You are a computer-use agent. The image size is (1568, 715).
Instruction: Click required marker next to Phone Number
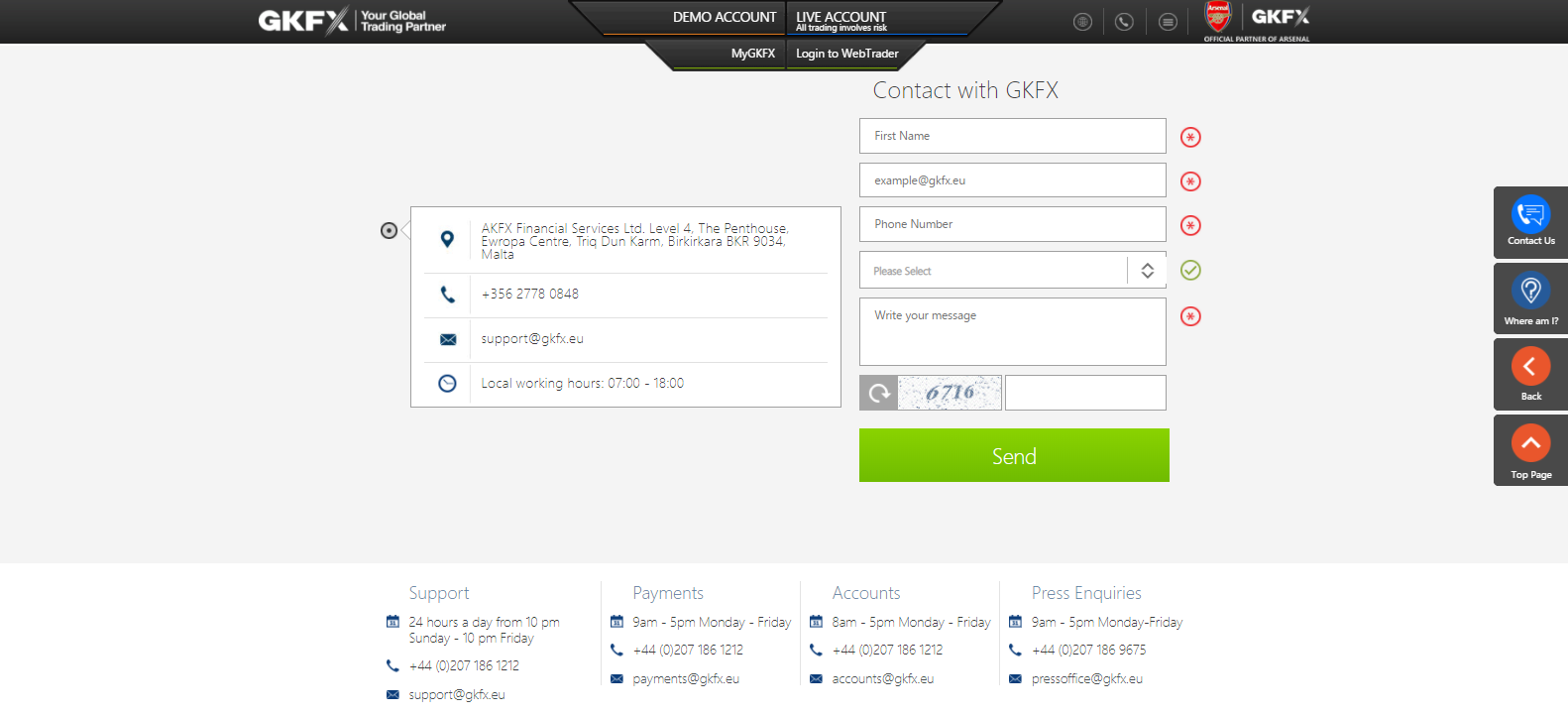click(1190, 225)
